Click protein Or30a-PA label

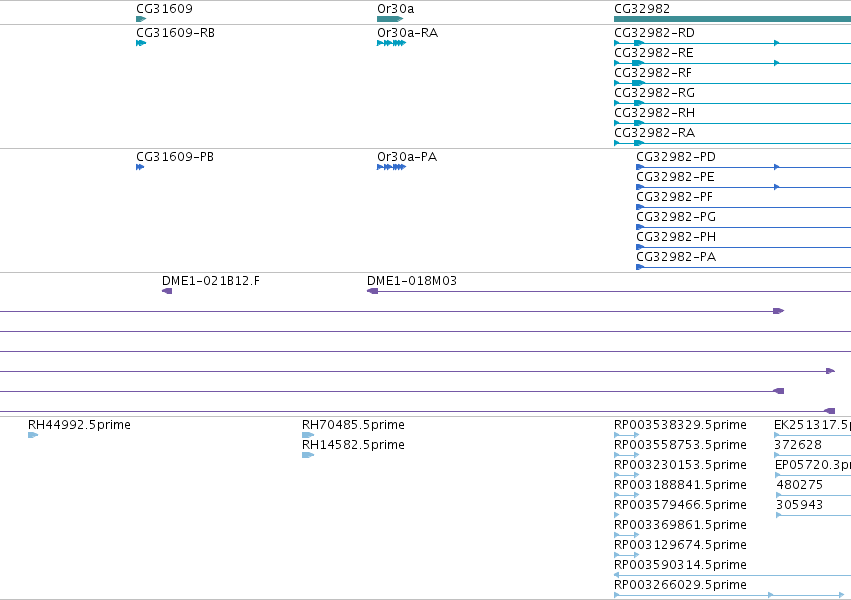click(407, 157)
